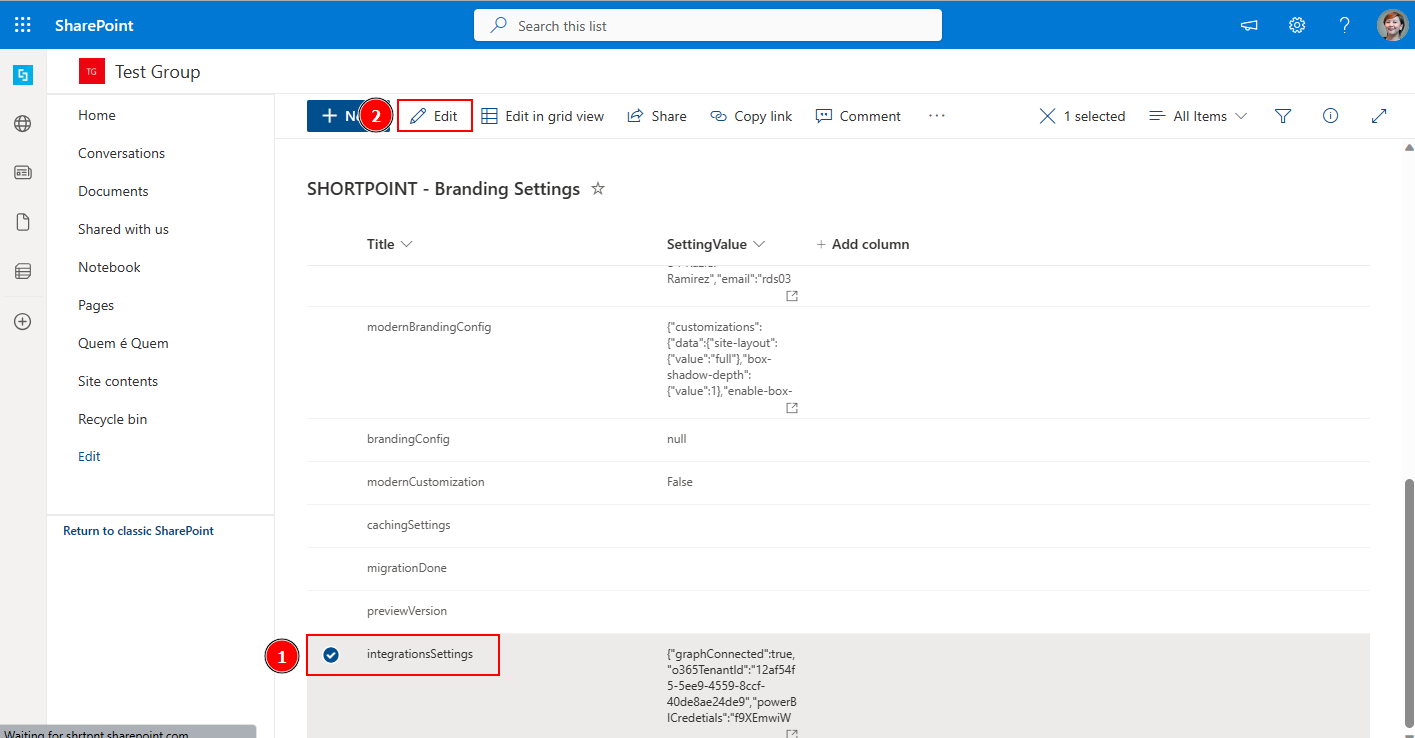Open the news icon in left rail

(x=23, y=173)
